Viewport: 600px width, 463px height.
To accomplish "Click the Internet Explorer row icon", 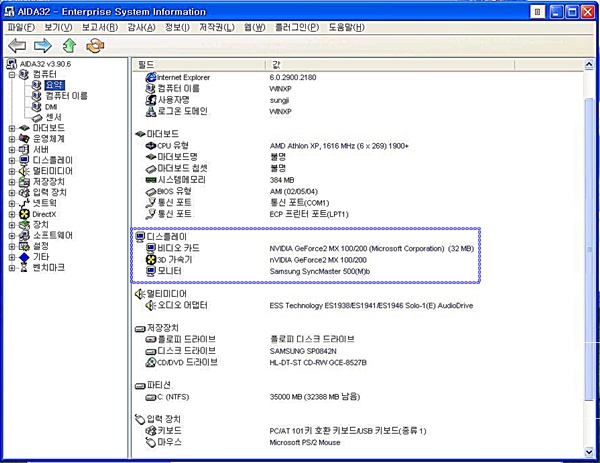I will [151, 77].
